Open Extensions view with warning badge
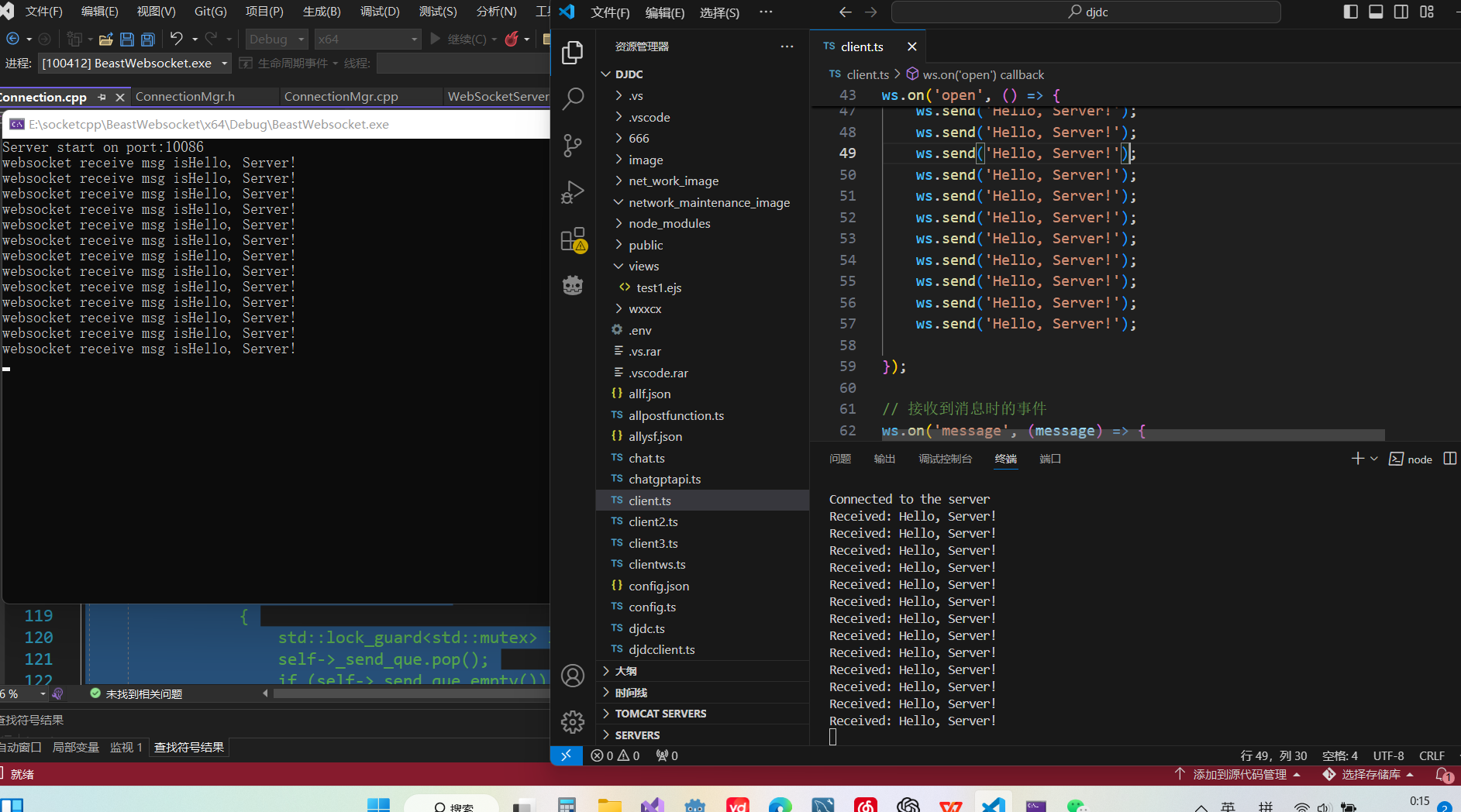This screenshot has height=812, width=1461. point(573,239)
